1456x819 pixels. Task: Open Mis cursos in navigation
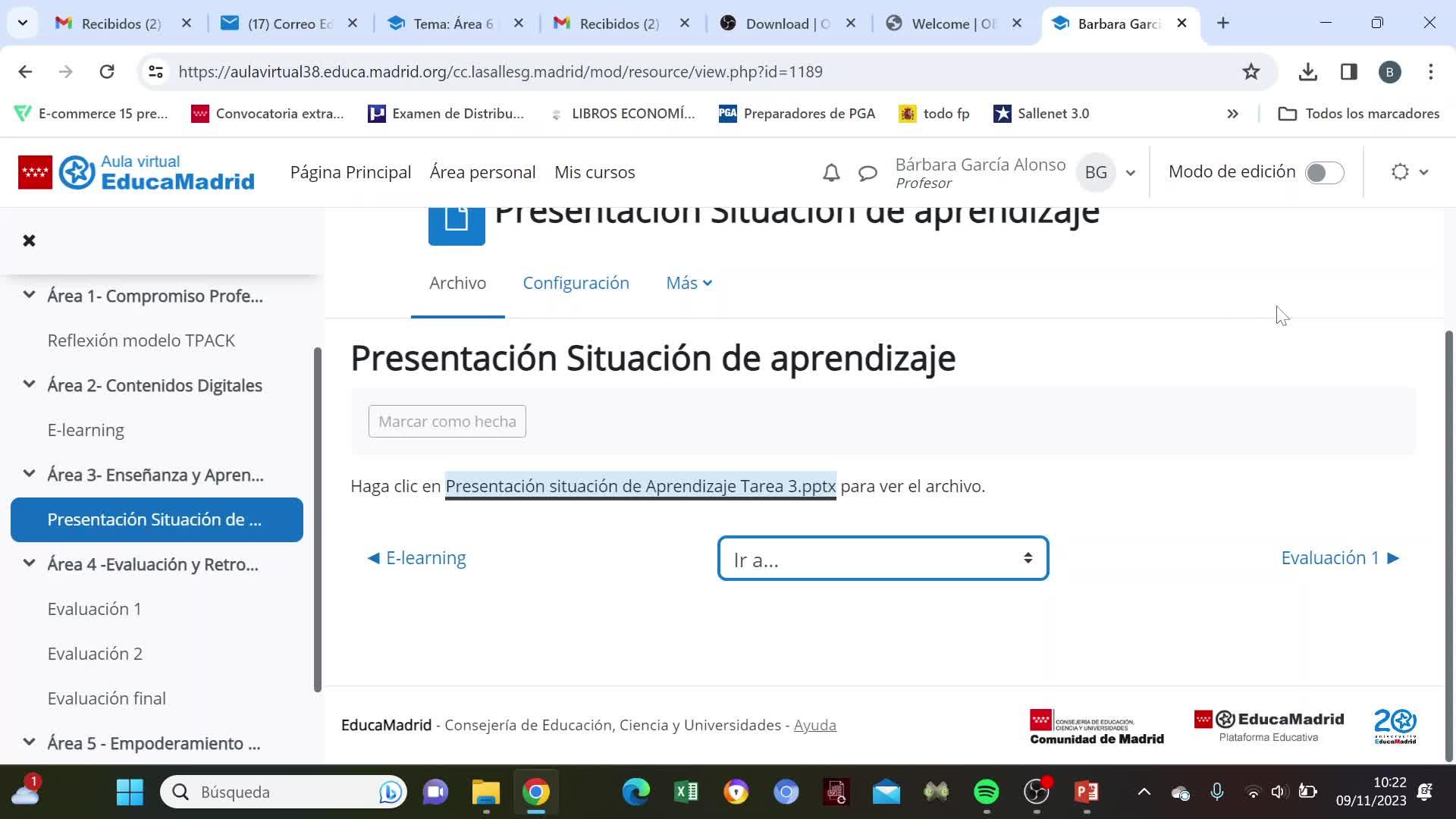click(x=595, y=172)
